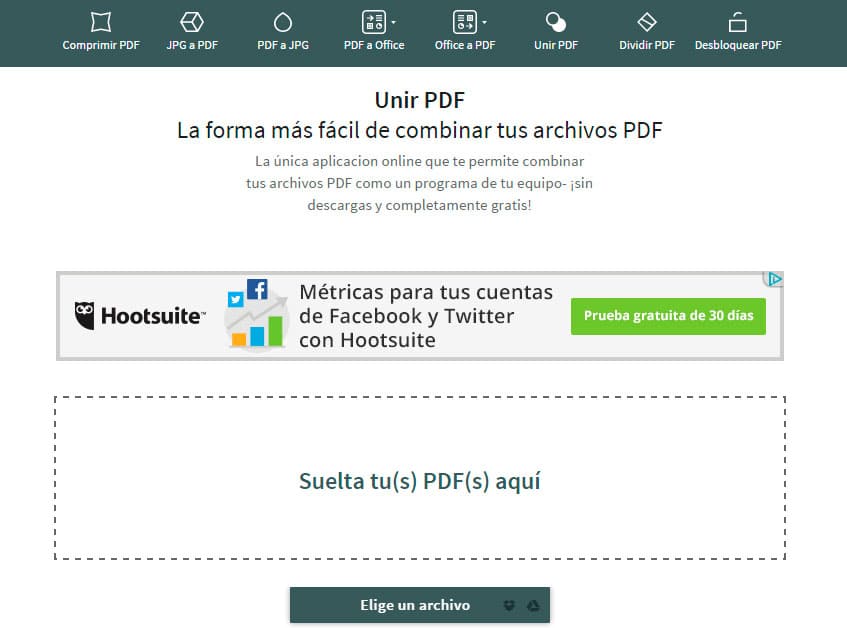Click the Office a PDF icon
This screenshot has height=628, width=847.
465,22
